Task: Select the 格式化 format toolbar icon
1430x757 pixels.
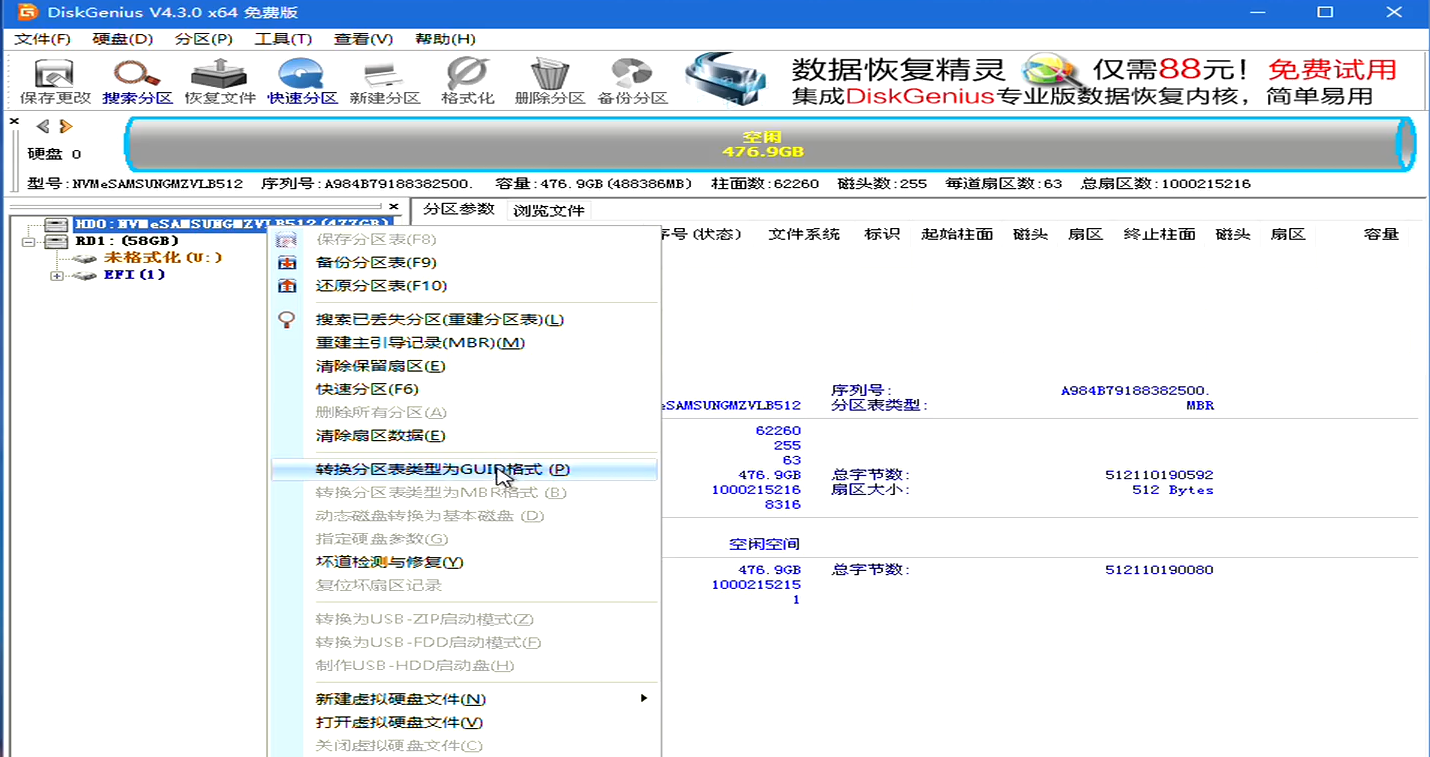Action: tap(467, 82)
